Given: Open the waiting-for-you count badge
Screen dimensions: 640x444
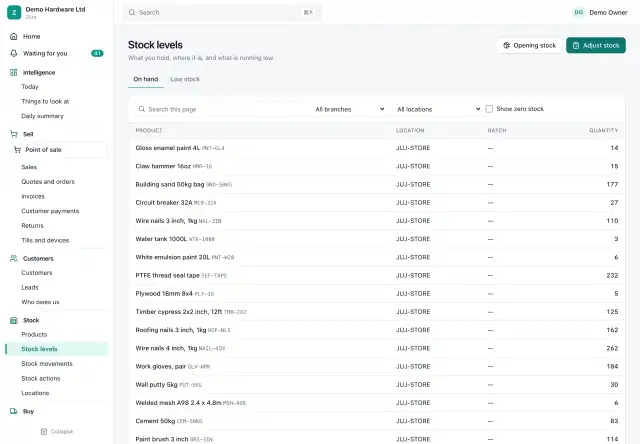Looking at the screenshot, I should (97, 53).
